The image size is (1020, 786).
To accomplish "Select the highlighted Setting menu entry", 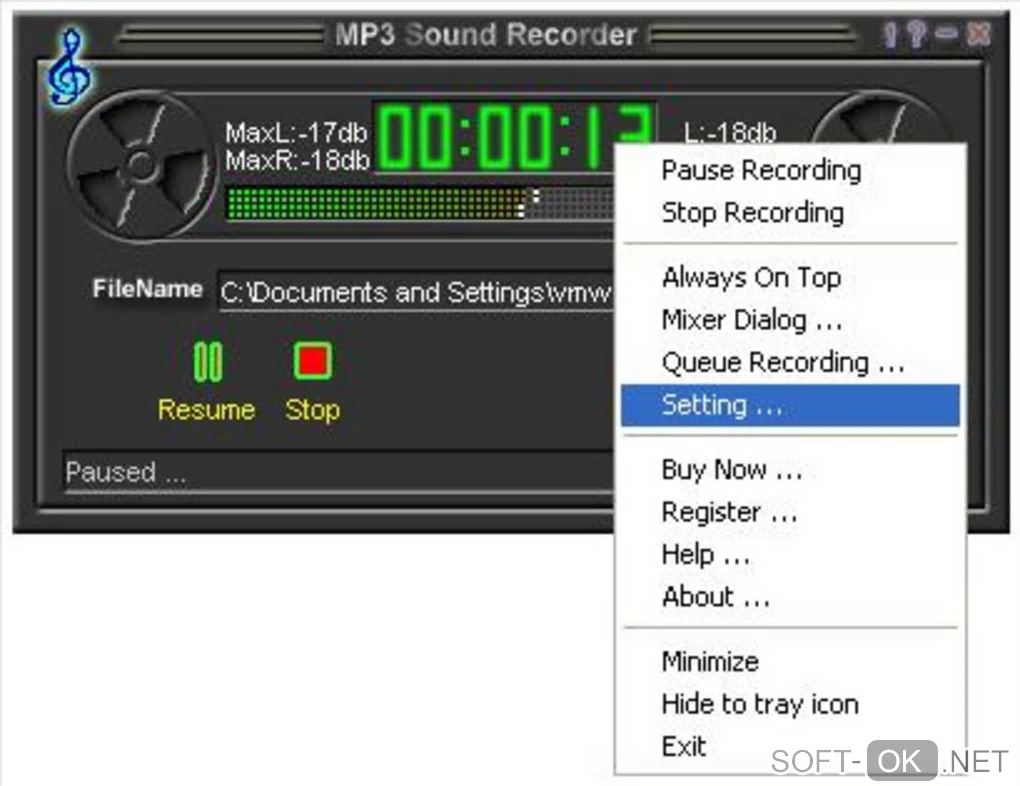I will [790, 405].
